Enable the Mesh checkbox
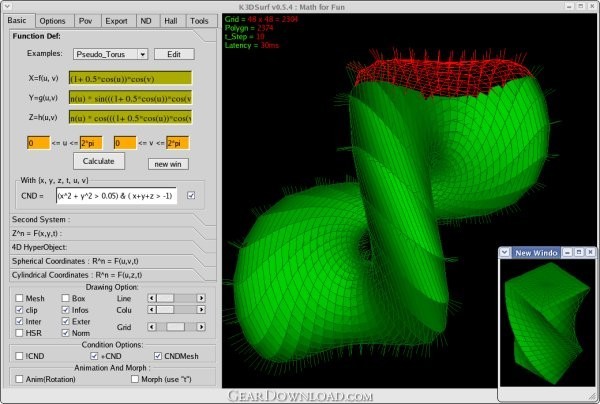 click(19, 298)
